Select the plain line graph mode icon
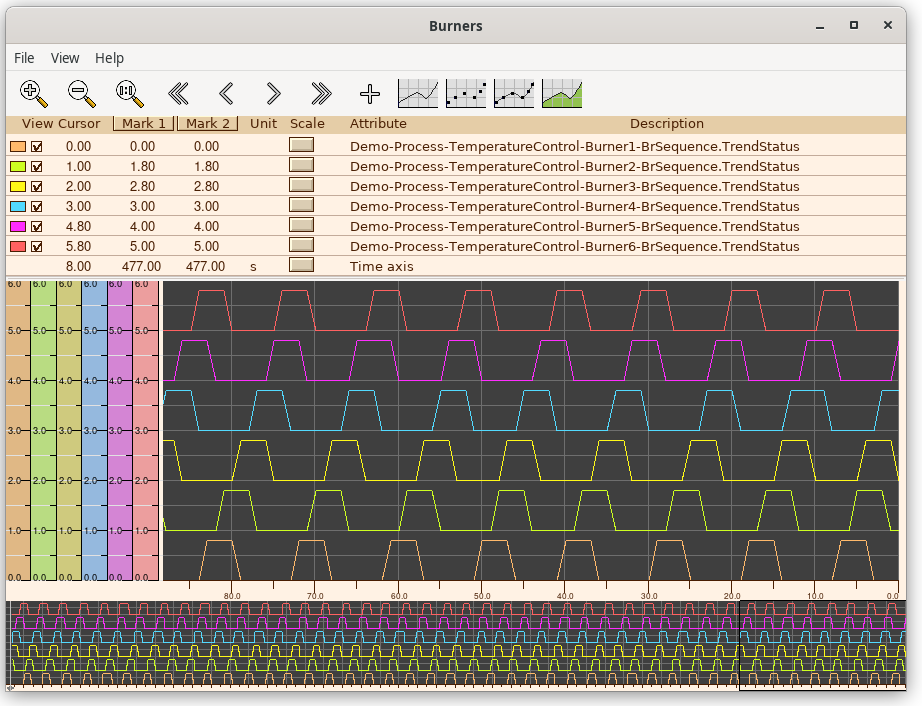This screenshot has height=706, width=922. pos(418,93)
